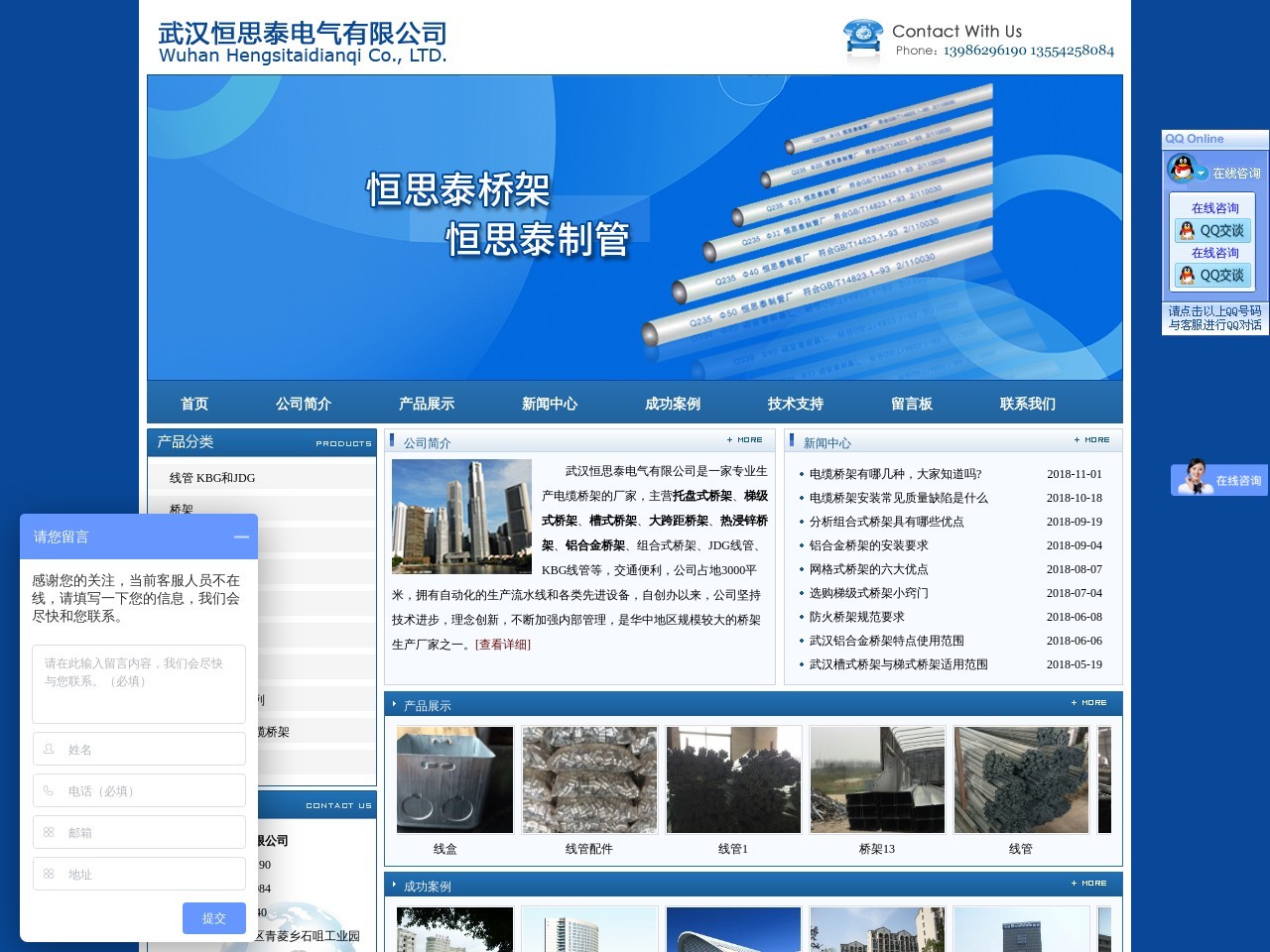
Task: Click the first QQ交谈 penguin button
Action: (1214, 231)
